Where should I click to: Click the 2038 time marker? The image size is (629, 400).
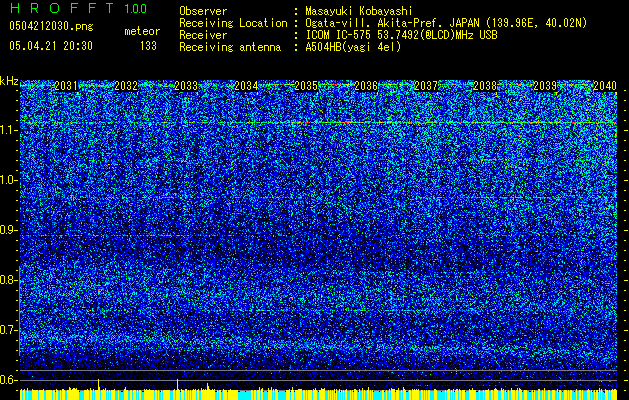coord(485,86)
